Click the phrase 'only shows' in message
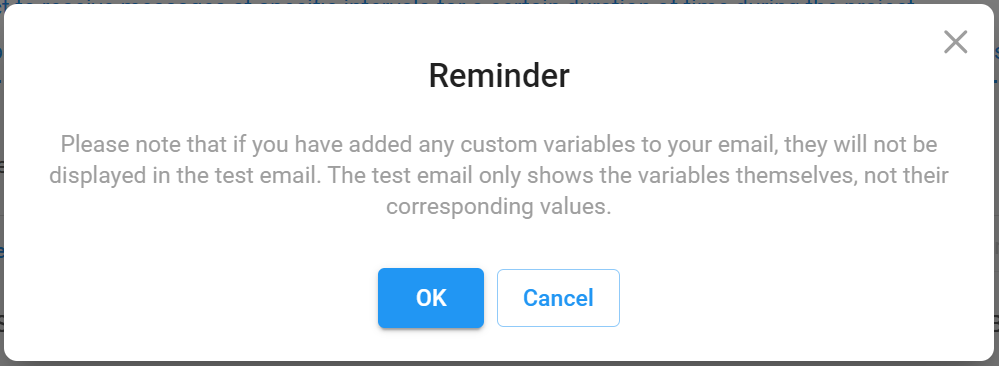The height and width of the screenshot is (366, 999). click(x=496, y=175)
